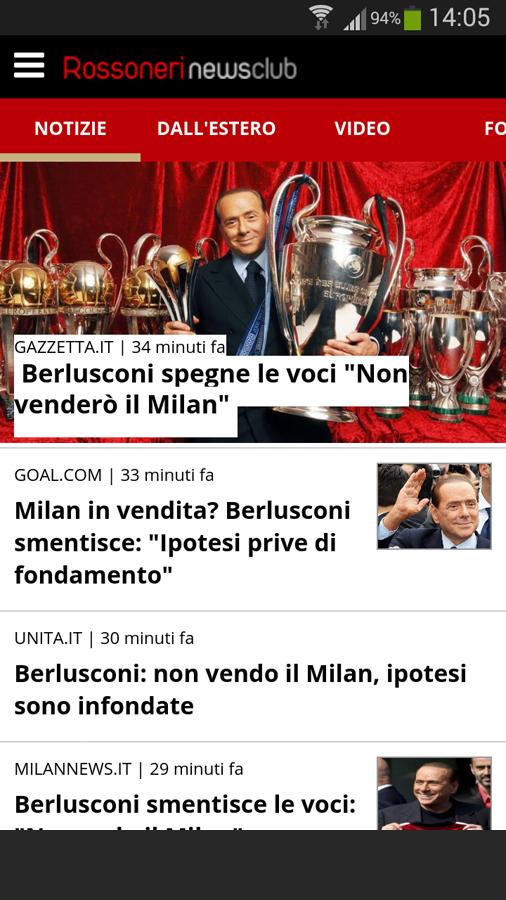Tap the GAZZETTA.IT source label
The image size is (506, 900).
coord(64,347)
